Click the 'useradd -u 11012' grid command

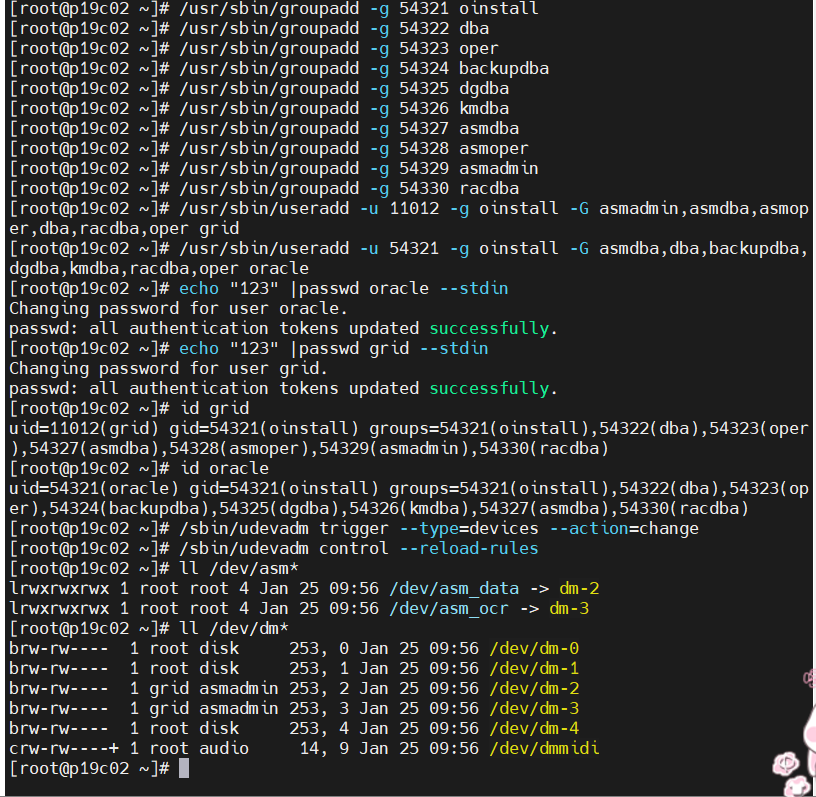point(409,219)
